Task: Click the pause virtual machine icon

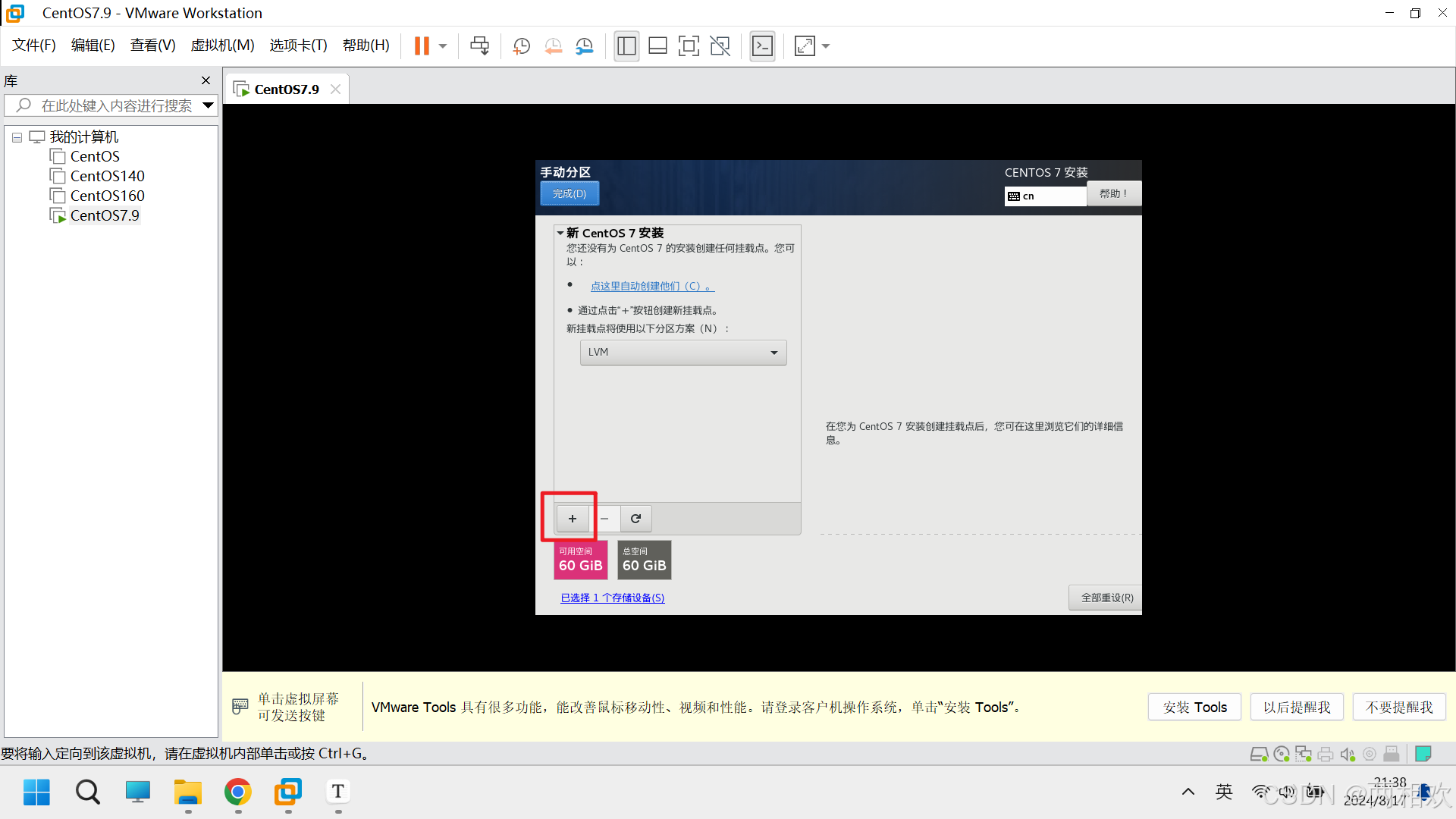Action: coord(422,46)
